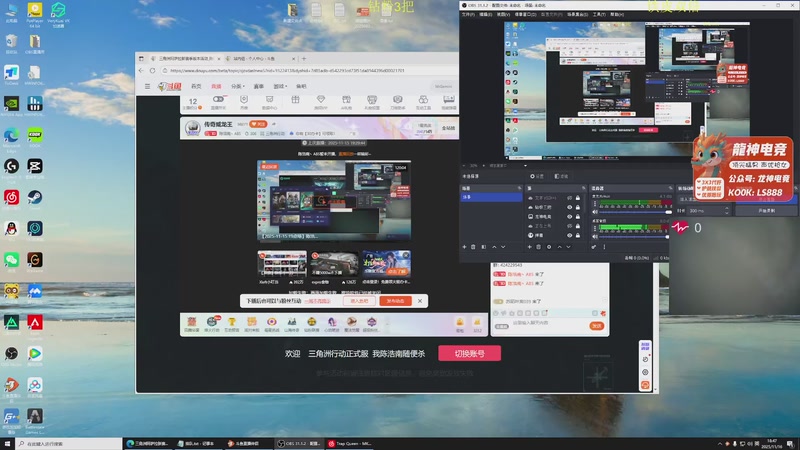Click the site logo in the browser page
The image size is (800, 450).
170,86
